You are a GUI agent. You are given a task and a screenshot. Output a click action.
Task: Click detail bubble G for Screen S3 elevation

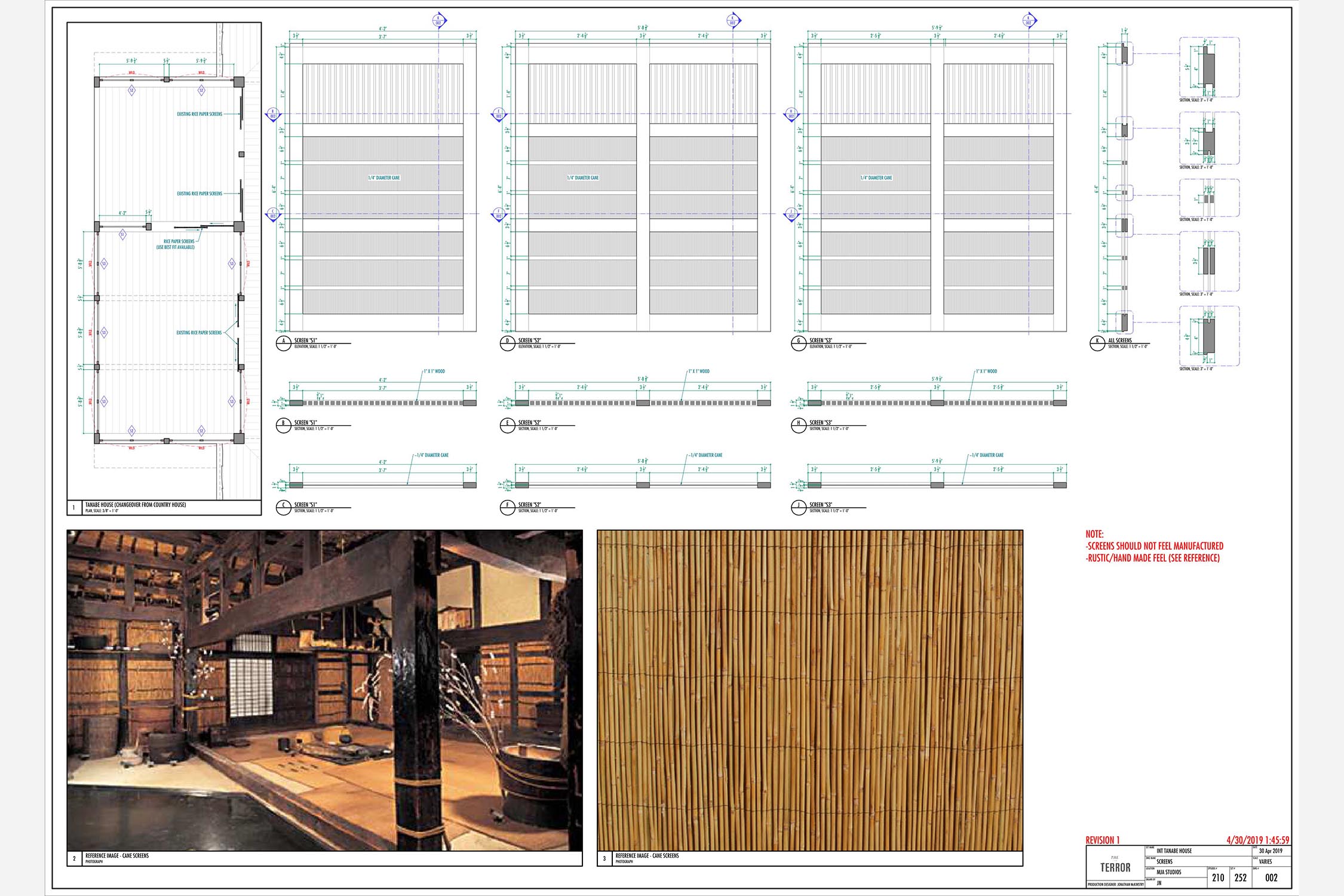pyautogui.click(x=799, y=343)
